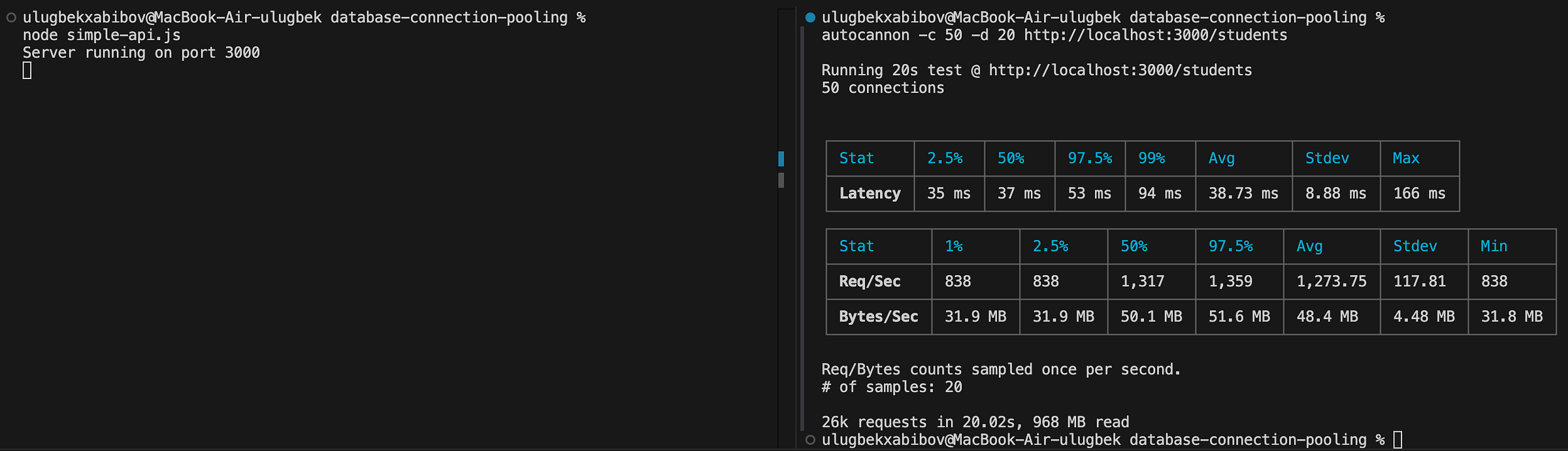The height and width of the screenshot is (451, 1568).
Task: Click the "50.1 MB" Bytes/Sec cell
Action: pos(1151,317)
